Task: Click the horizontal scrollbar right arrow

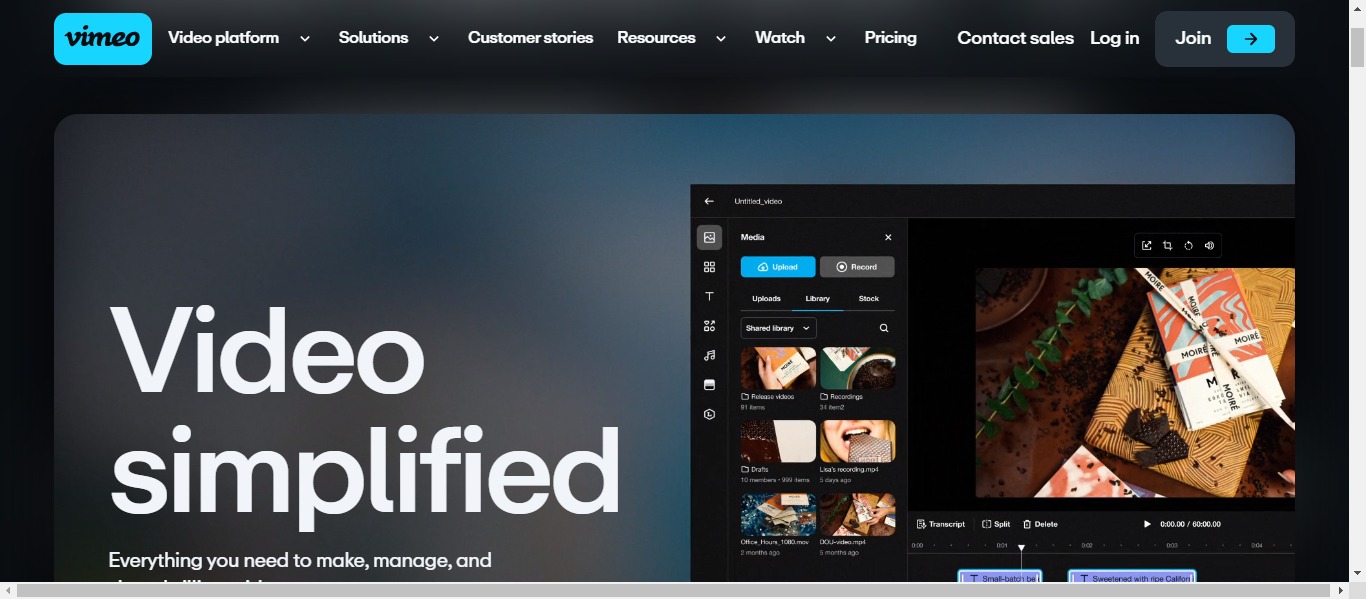Action: [1340, 591]
